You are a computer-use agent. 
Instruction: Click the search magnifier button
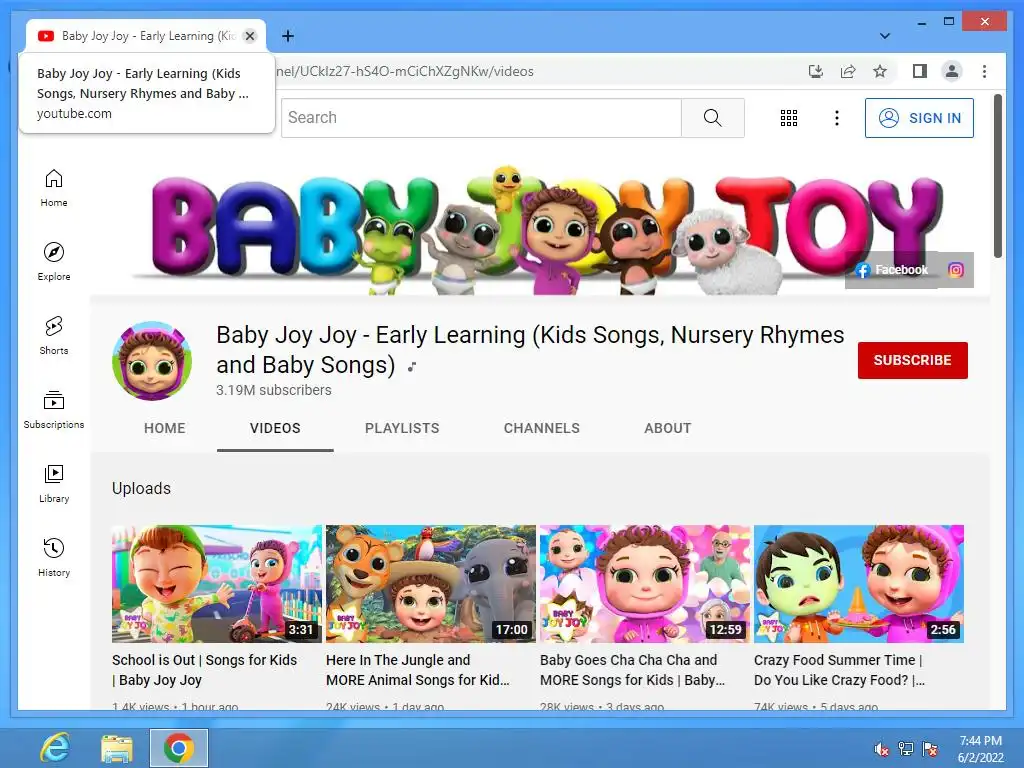[712, 118]
